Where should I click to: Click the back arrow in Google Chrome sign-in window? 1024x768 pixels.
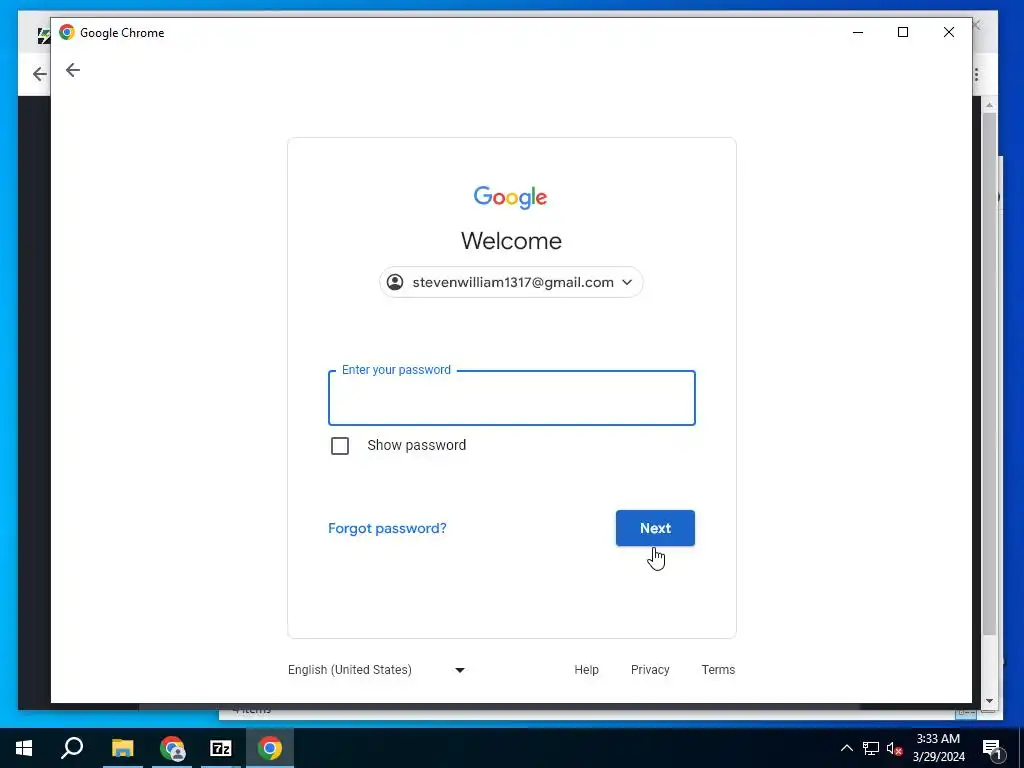pyautogui.click(x=72, y=70)
